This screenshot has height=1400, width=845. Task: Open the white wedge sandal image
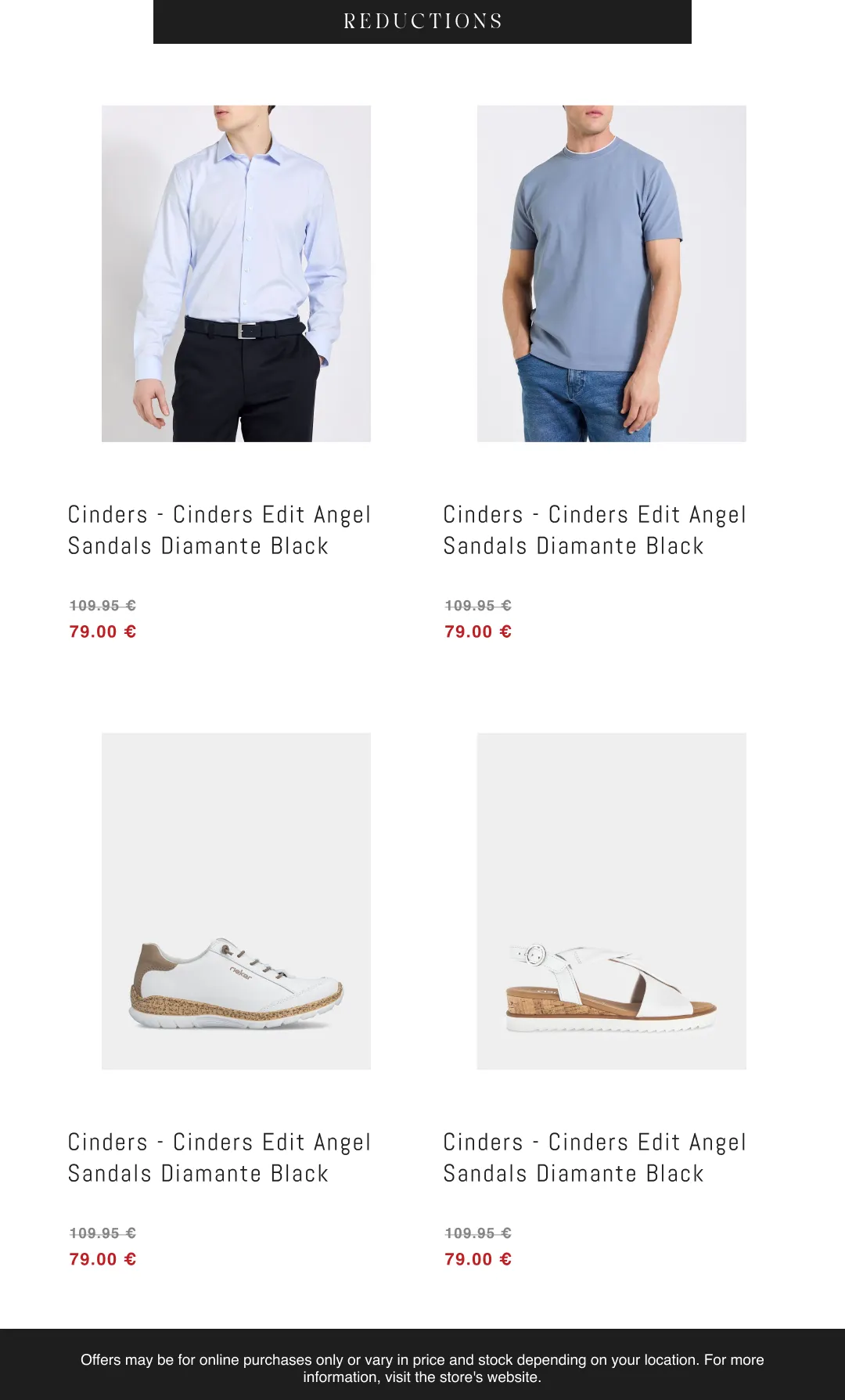click(612, 902)
